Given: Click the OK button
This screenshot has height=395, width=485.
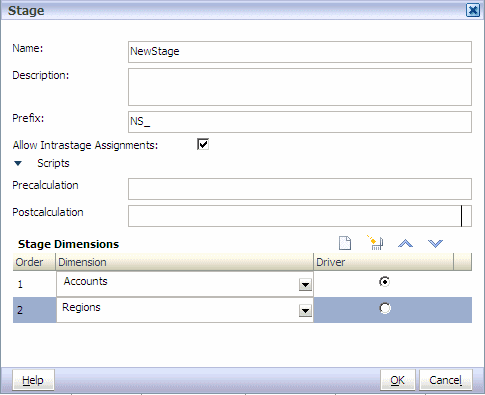Looking at the screenshot, I should [x=398, y=380].
